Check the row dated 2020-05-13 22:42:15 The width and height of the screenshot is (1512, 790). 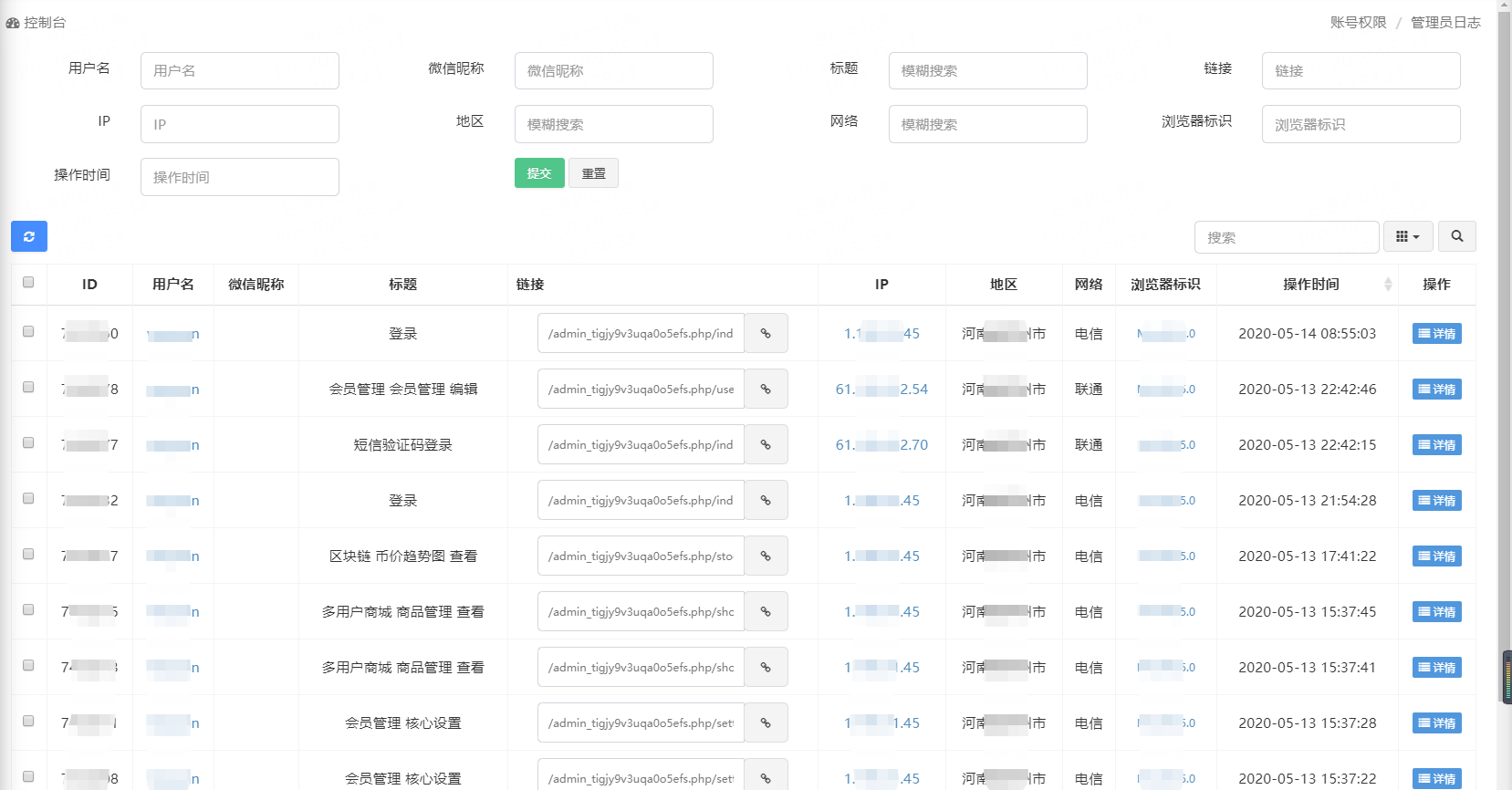click(x=28, y=443)
